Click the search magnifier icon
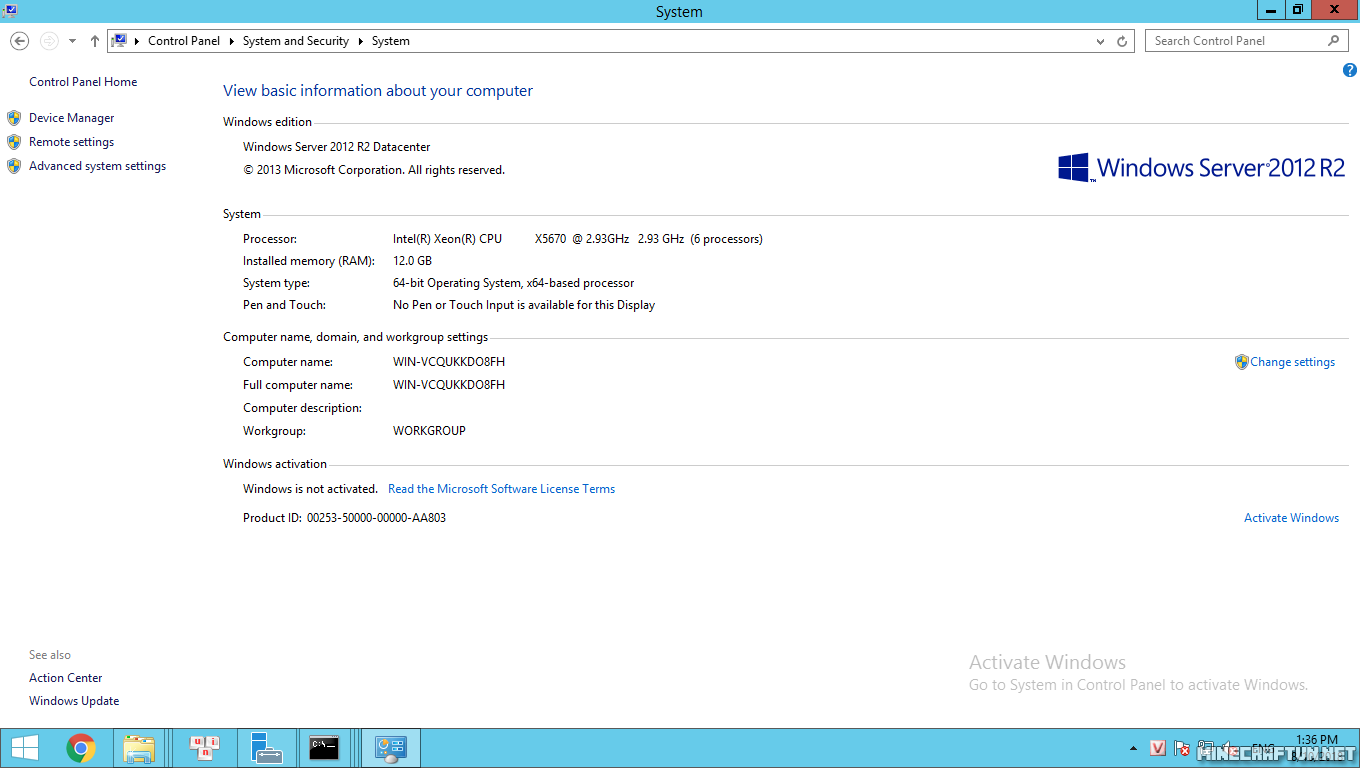Screen dimensions: 1360x768 (1334, 41)
